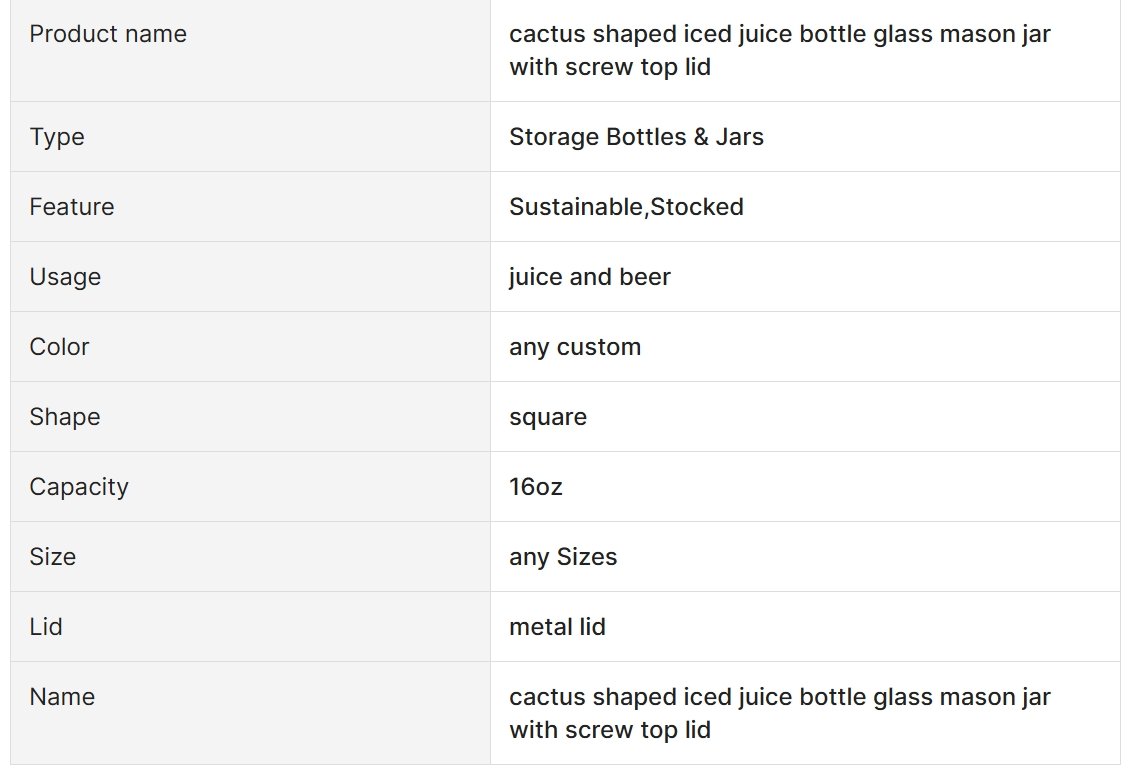
Task: Select the Storage Bottles & Jars value
Action: coord(636,137)
